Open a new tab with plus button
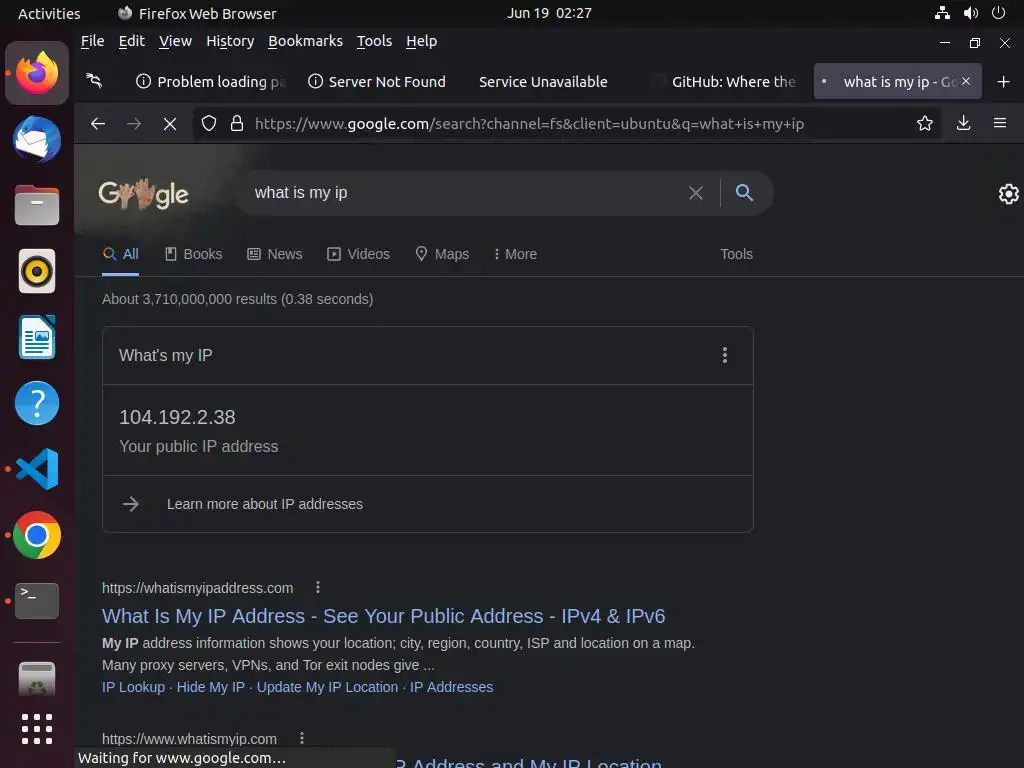The width and height of the screenshot is (1024, 768). (x=1004, y=82)
